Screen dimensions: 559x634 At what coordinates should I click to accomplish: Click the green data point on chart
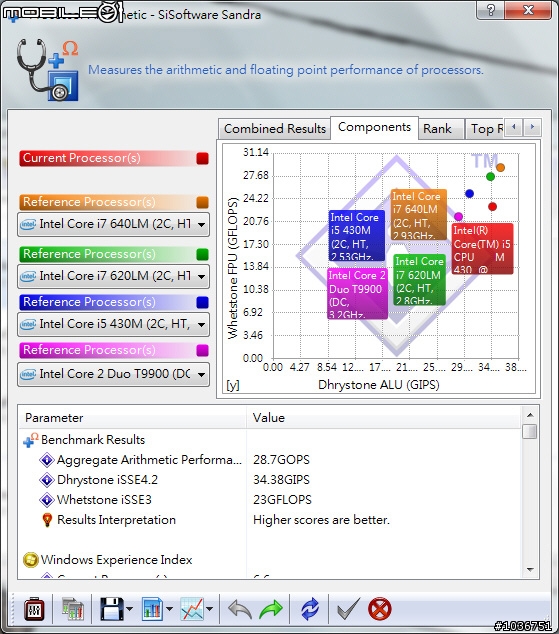tap(490, 176)
